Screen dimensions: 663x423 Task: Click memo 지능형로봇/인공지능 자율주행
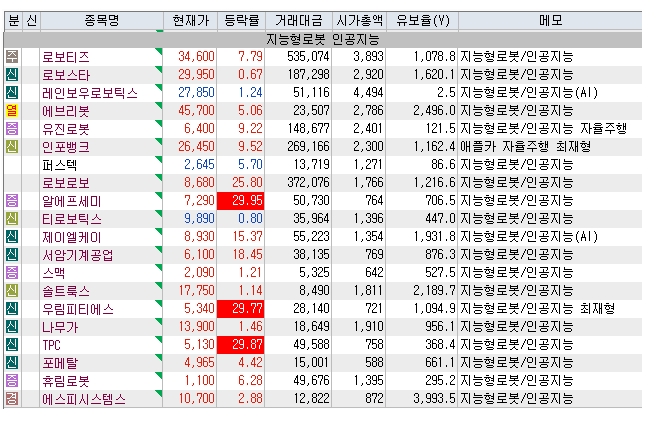click(543, 129)
